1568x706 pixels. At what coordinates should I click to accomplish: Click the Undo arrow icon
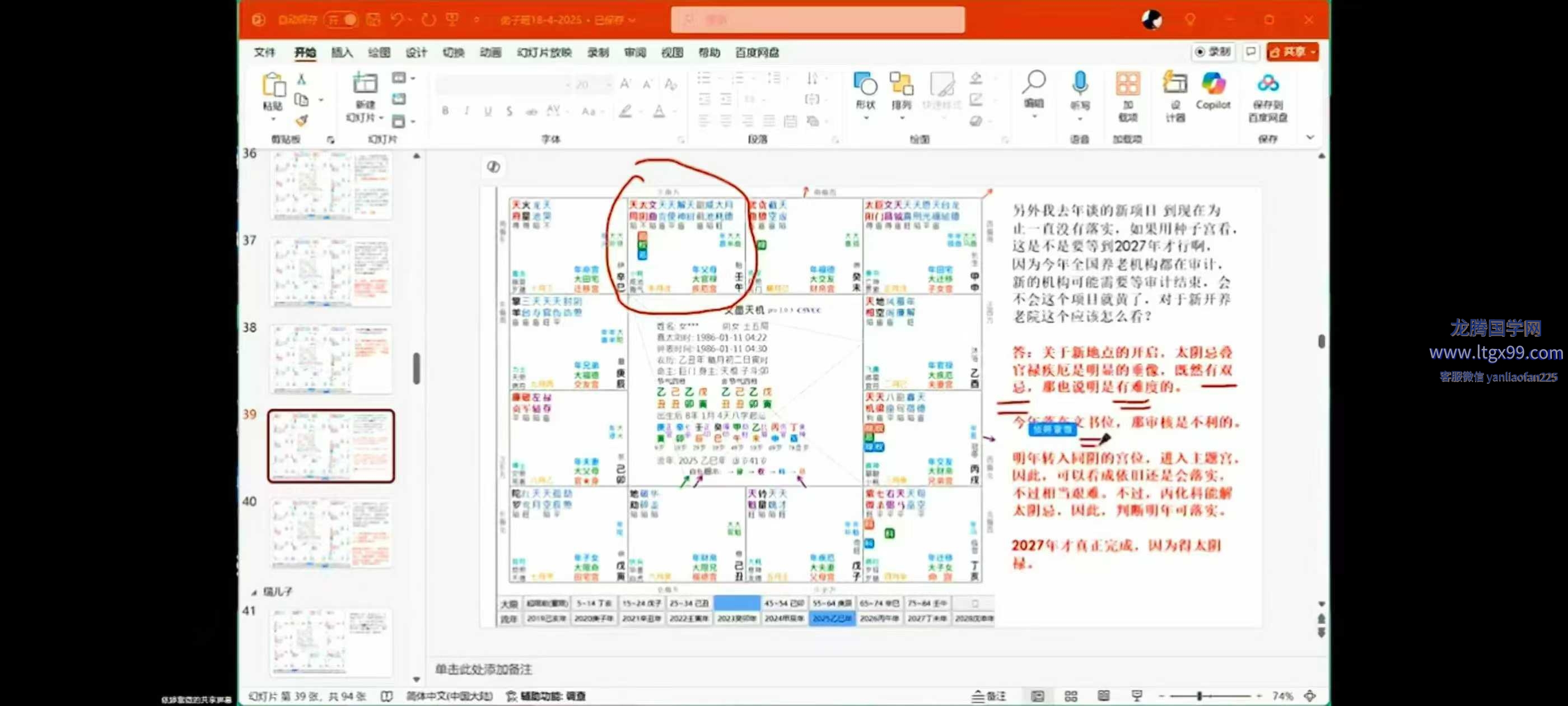coord(398,20)
